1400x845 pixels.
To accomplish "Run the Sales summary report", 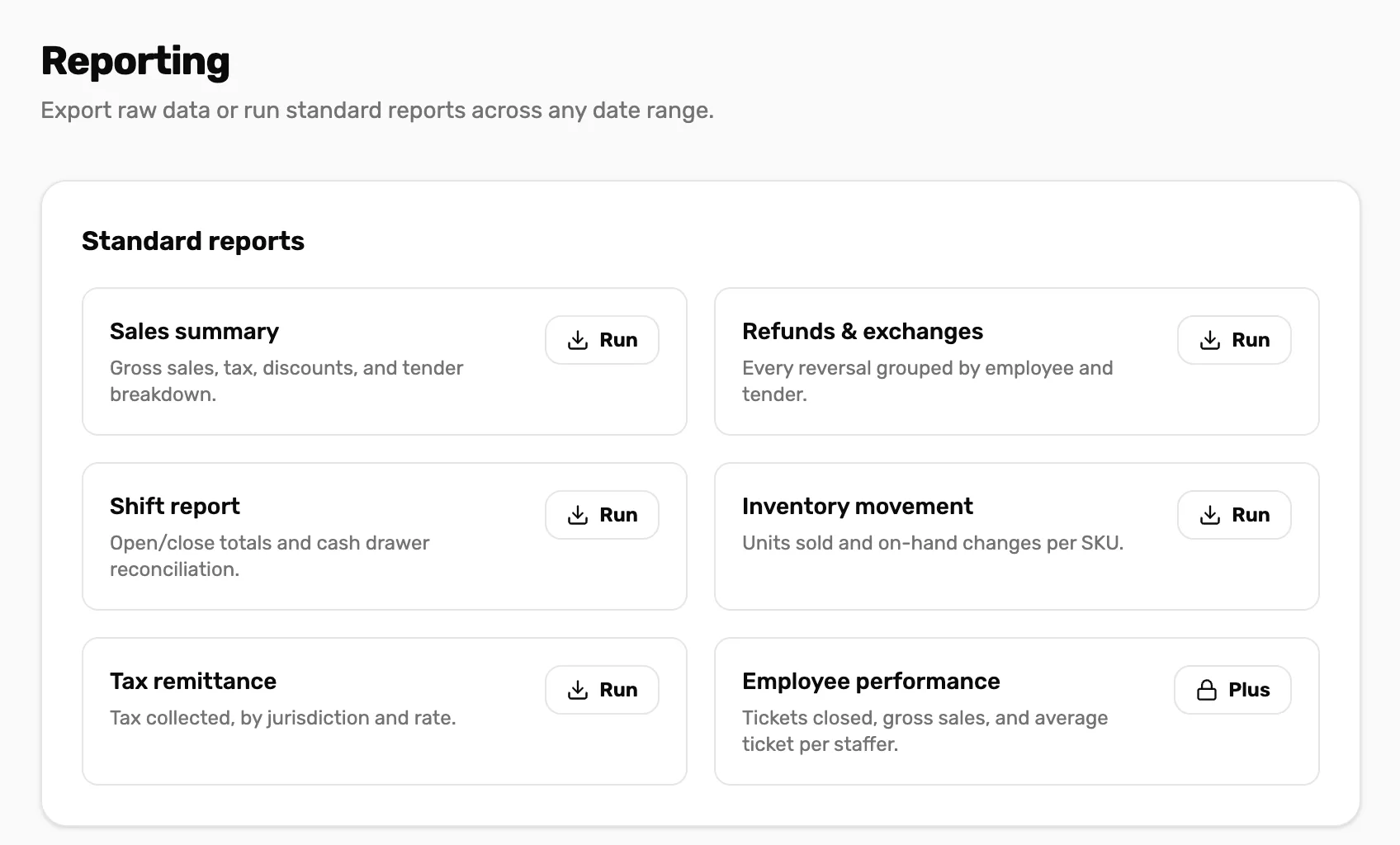I will click(x=602, y=340).
